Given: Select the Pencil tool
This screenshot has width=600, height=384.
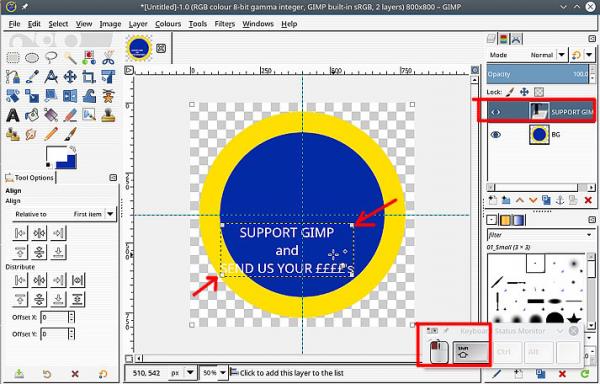Looking at the screenshot, I should click(51, 134).
